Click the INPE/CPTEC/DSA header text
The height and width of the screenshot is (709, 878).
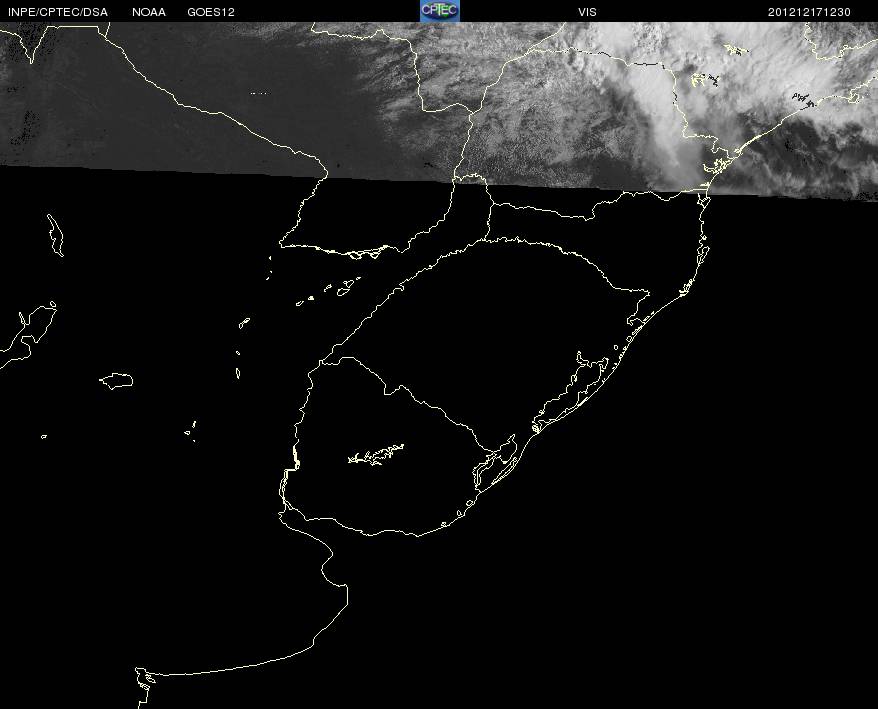[x=58, y=12]
